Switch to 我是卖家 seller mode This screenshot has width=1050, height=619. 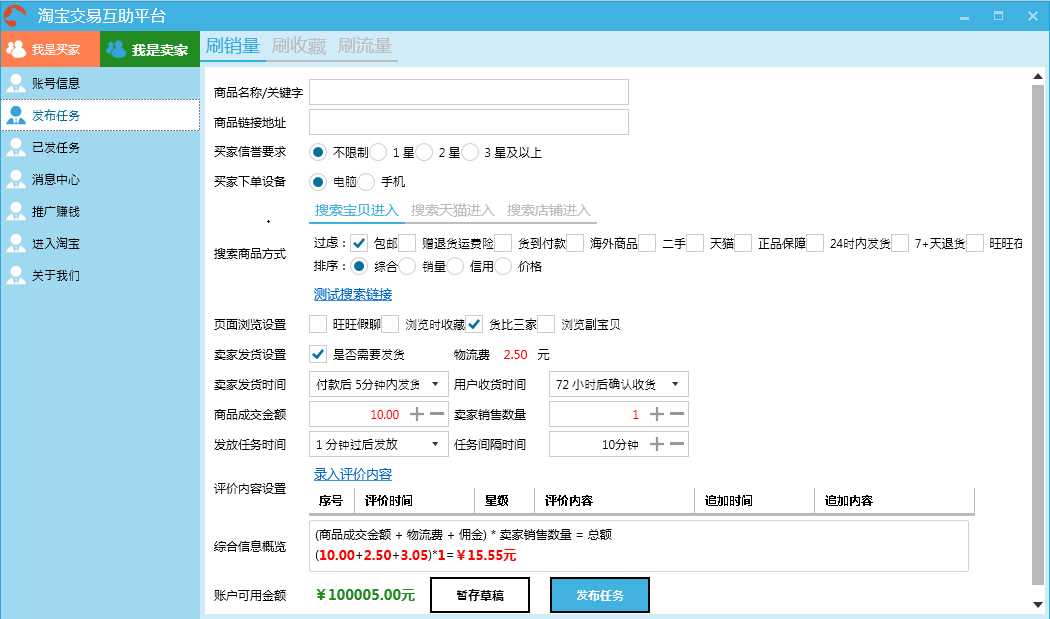pyautogui.click(x=150, y=49)
